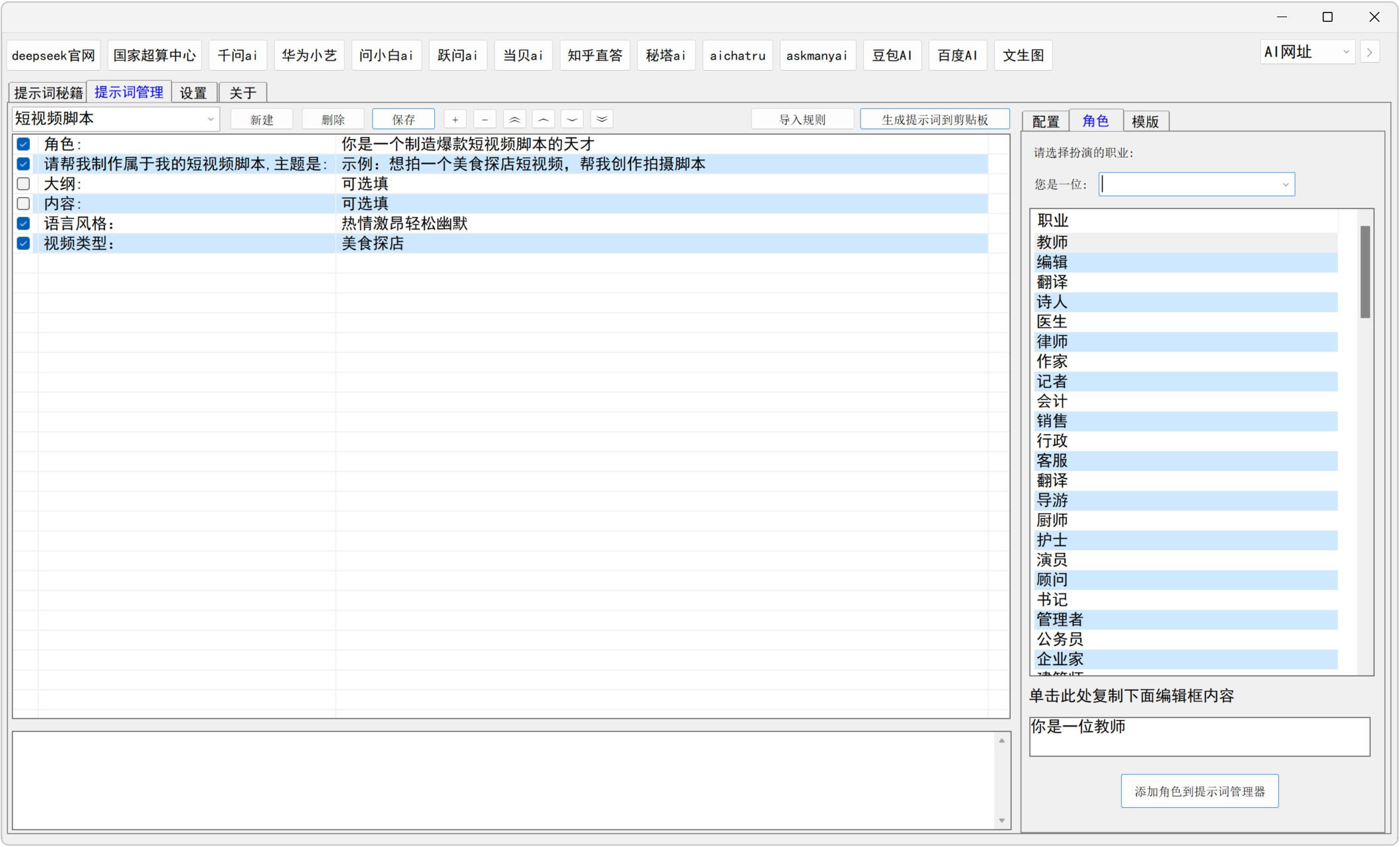The width and height of the screenshot is (1400, 847).
Task: Select the 角色 tab in right panel
Action: 1096,121
